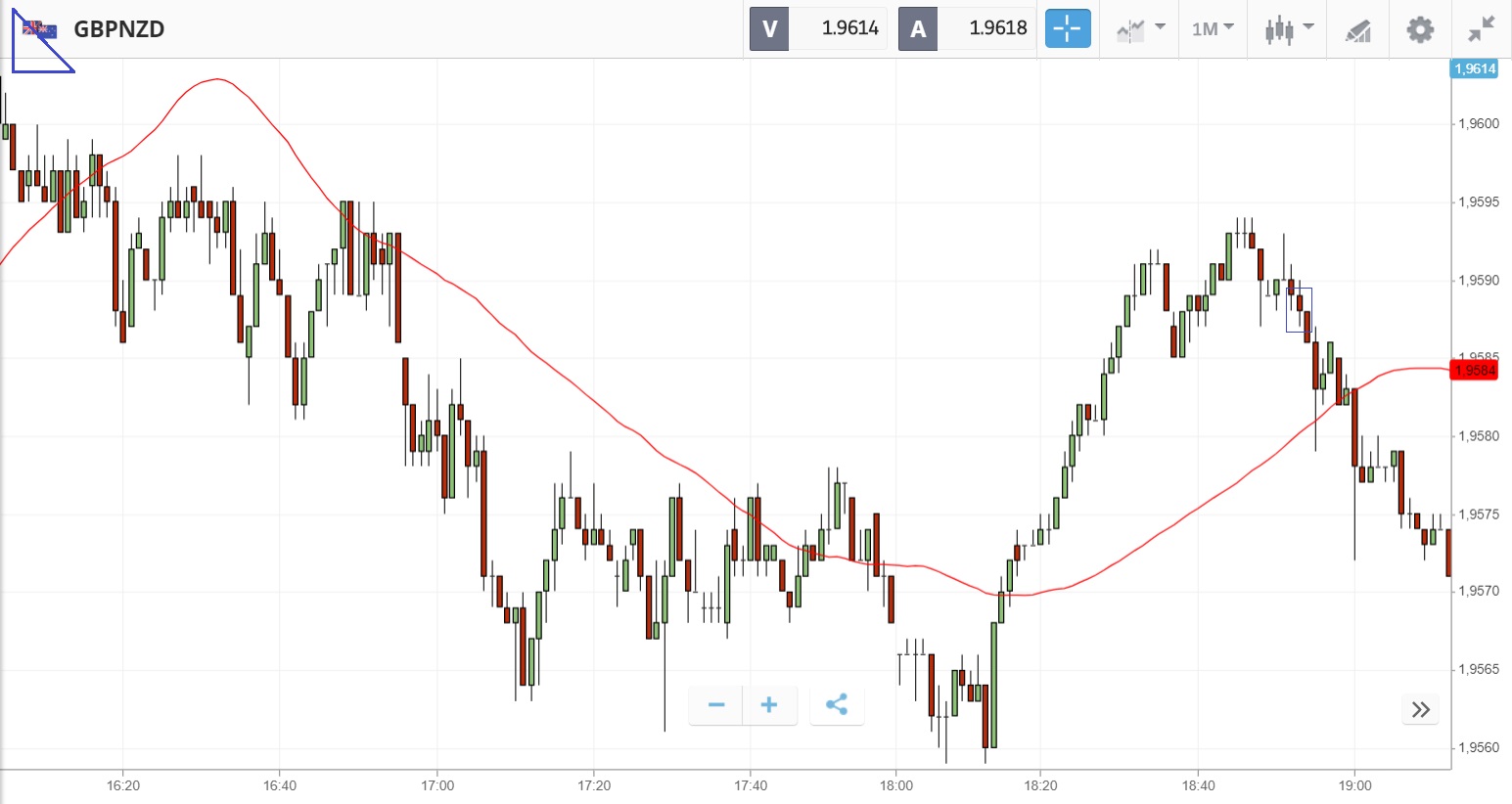Expand the candlestick chart type dropdown
1512x804 pixels.
click(1288, 29)
